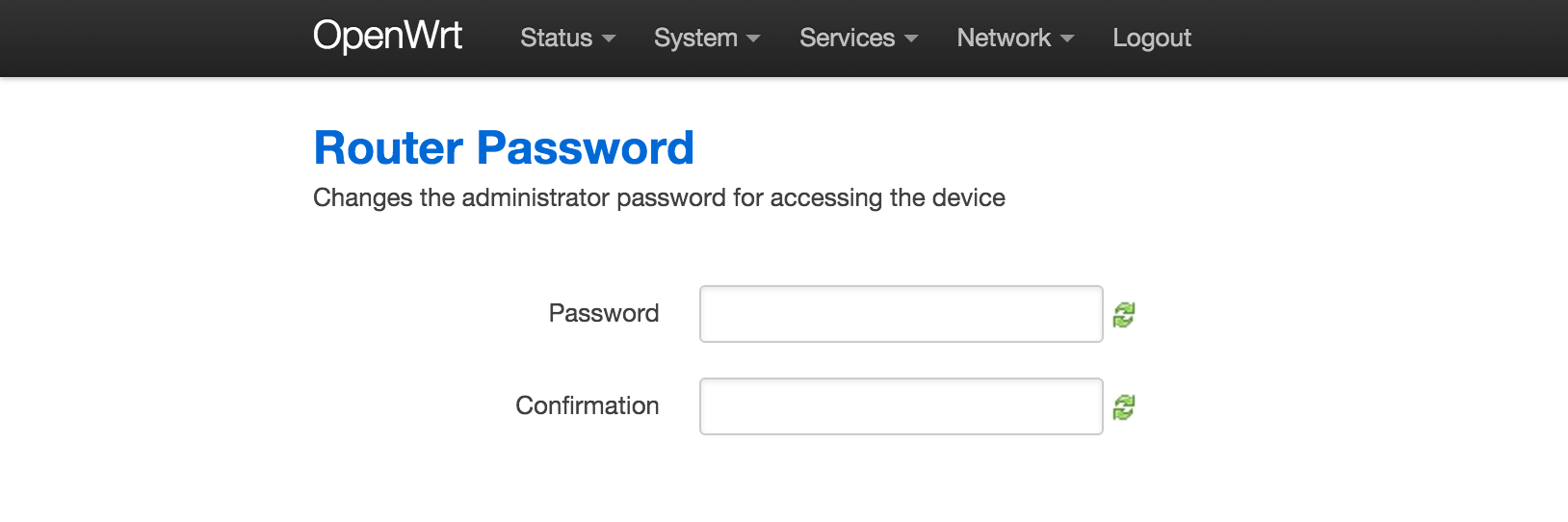Open the Services menu
1568x522 pixels.
tap(858, 38)
